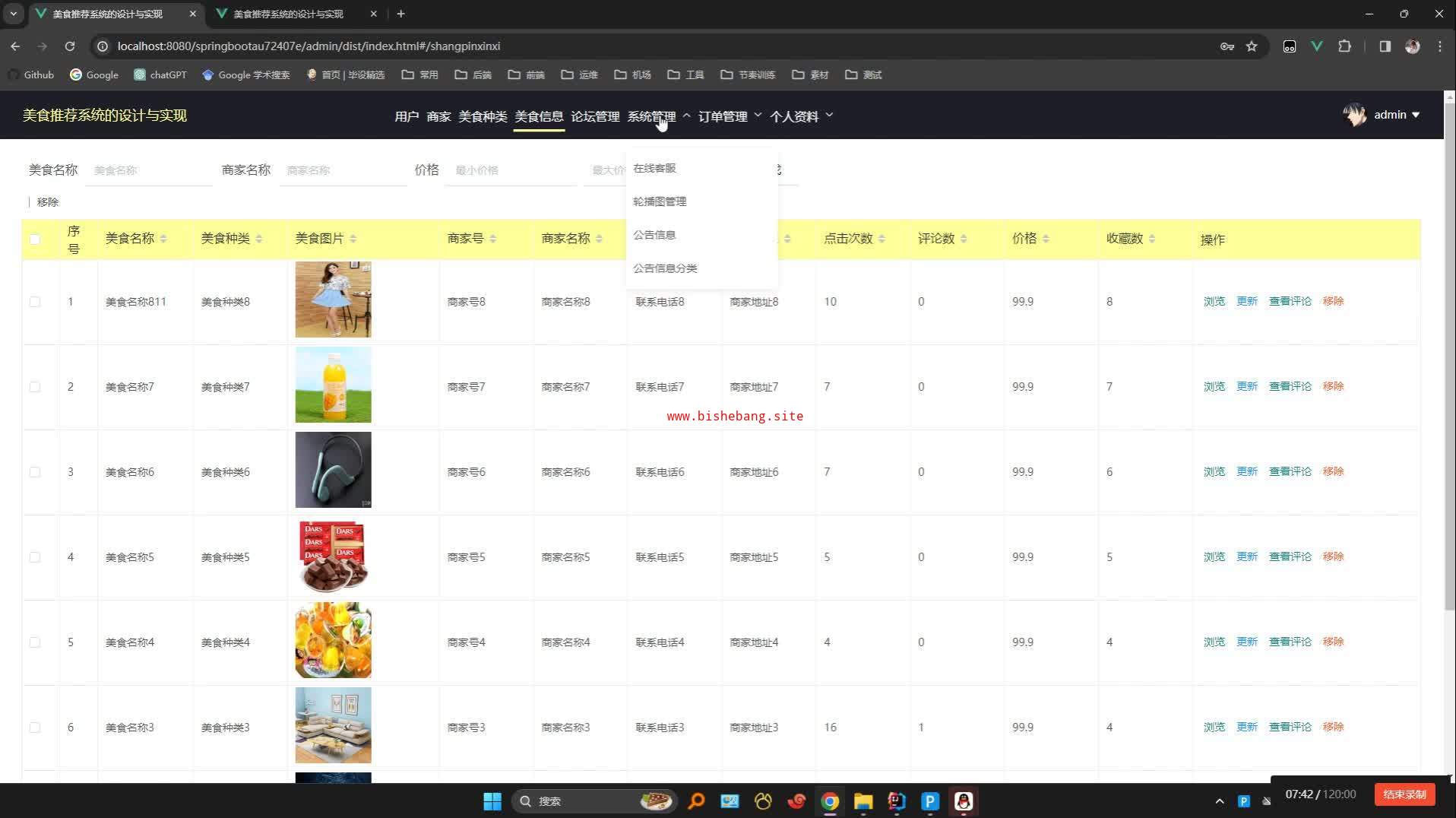Select 公告信息分类 in the dropdown list

(665, 268)
